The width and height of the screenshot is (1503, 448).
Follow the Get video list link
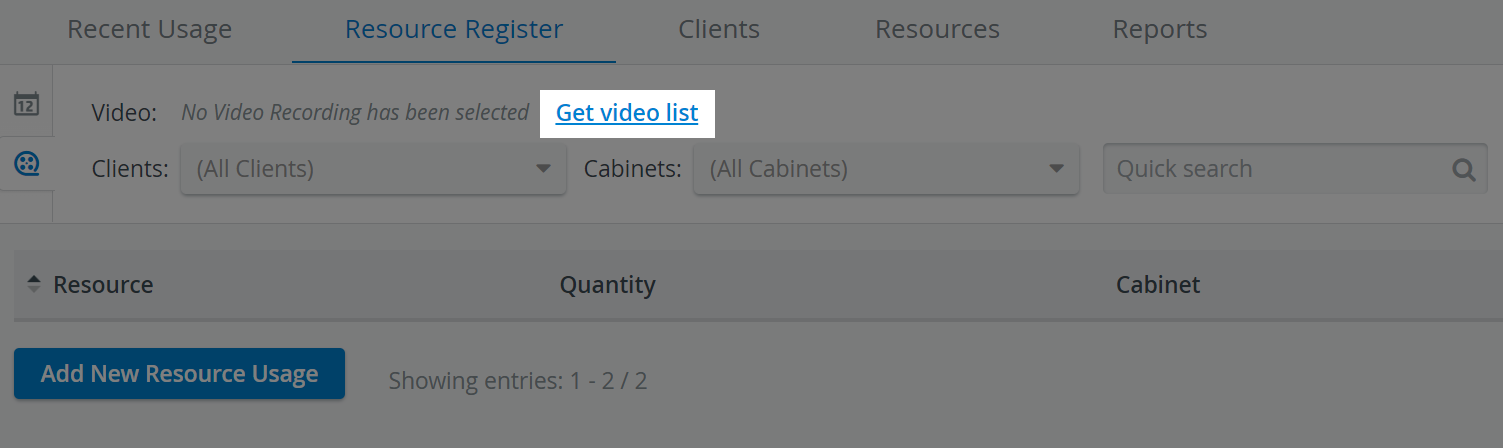click(x=627, y=113)
